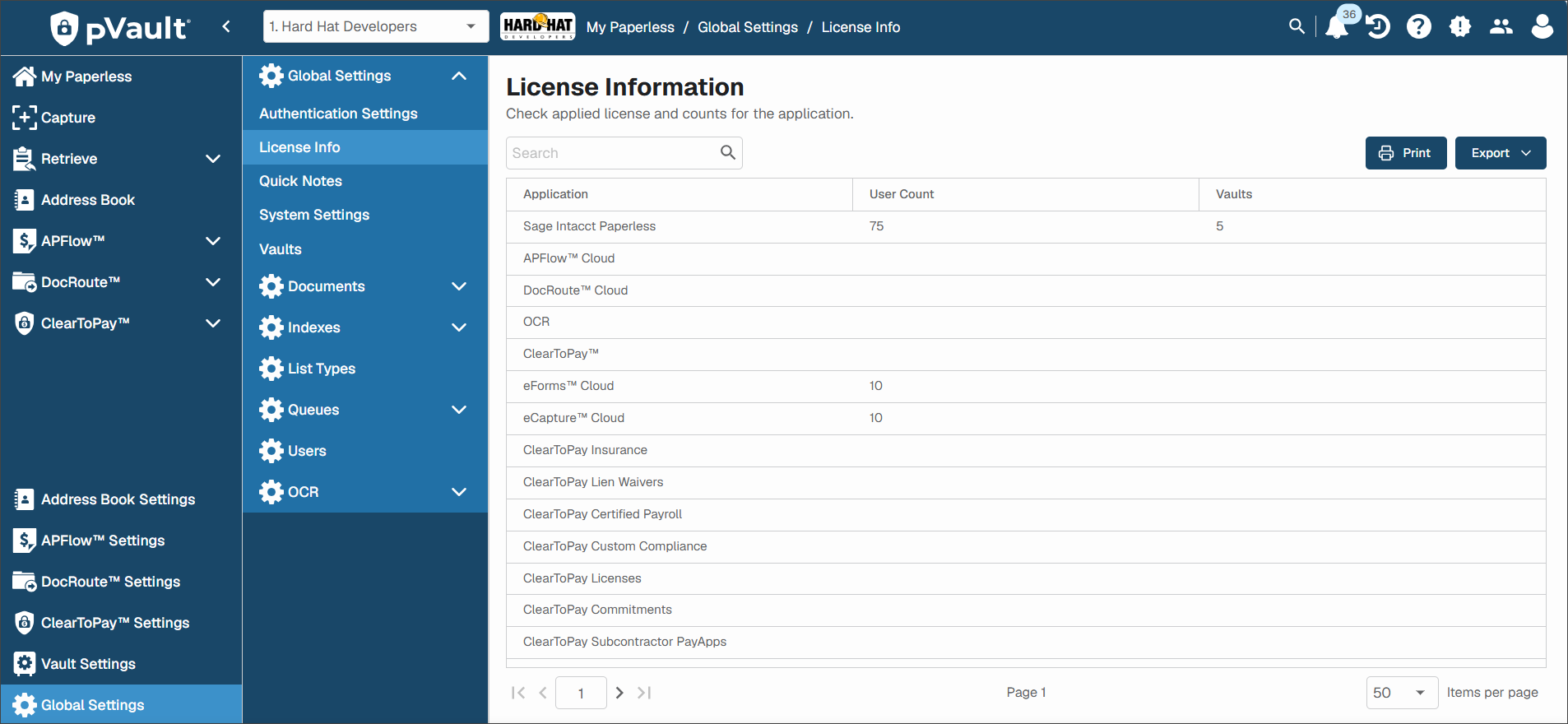Expand the Queues submenu chevron

tap(459, 410)
